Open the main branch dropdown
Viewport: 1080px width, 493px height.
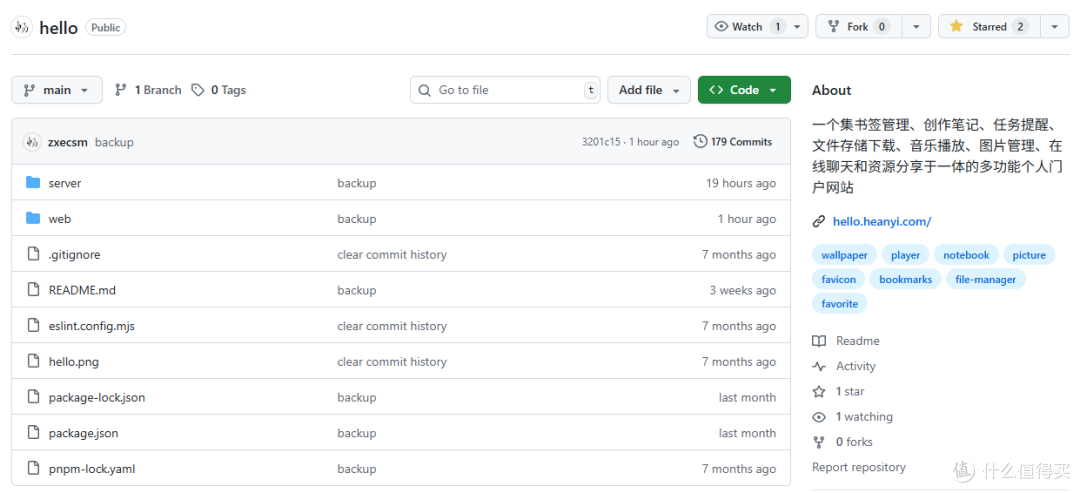point(56,90)
